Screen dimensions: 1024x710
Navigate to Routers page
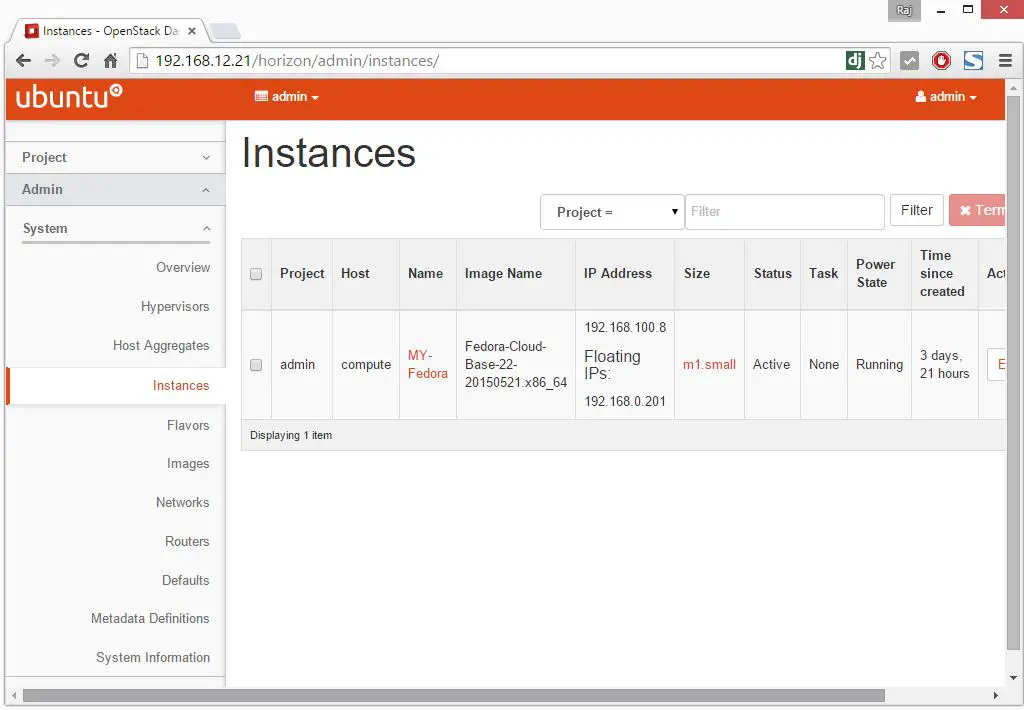coord(187,541)
